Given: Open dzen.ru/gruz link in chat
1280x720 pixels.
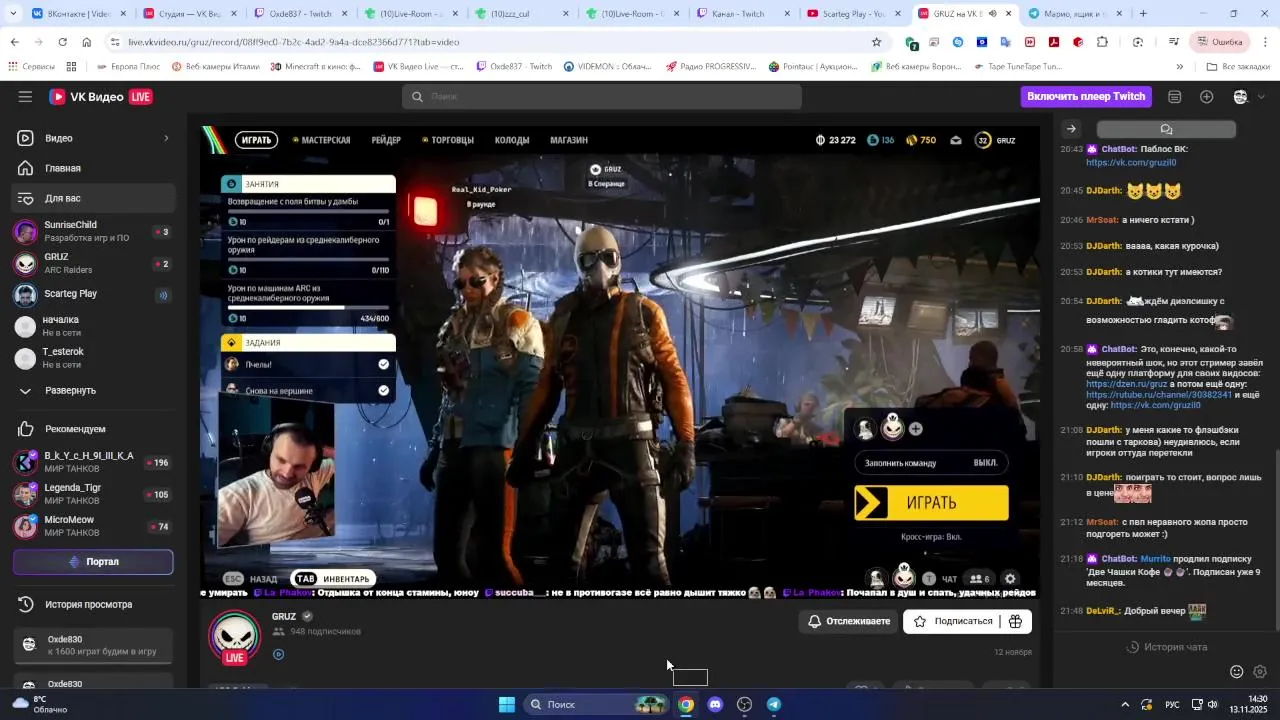Looking at the screenshot, I should [1127, 384].
